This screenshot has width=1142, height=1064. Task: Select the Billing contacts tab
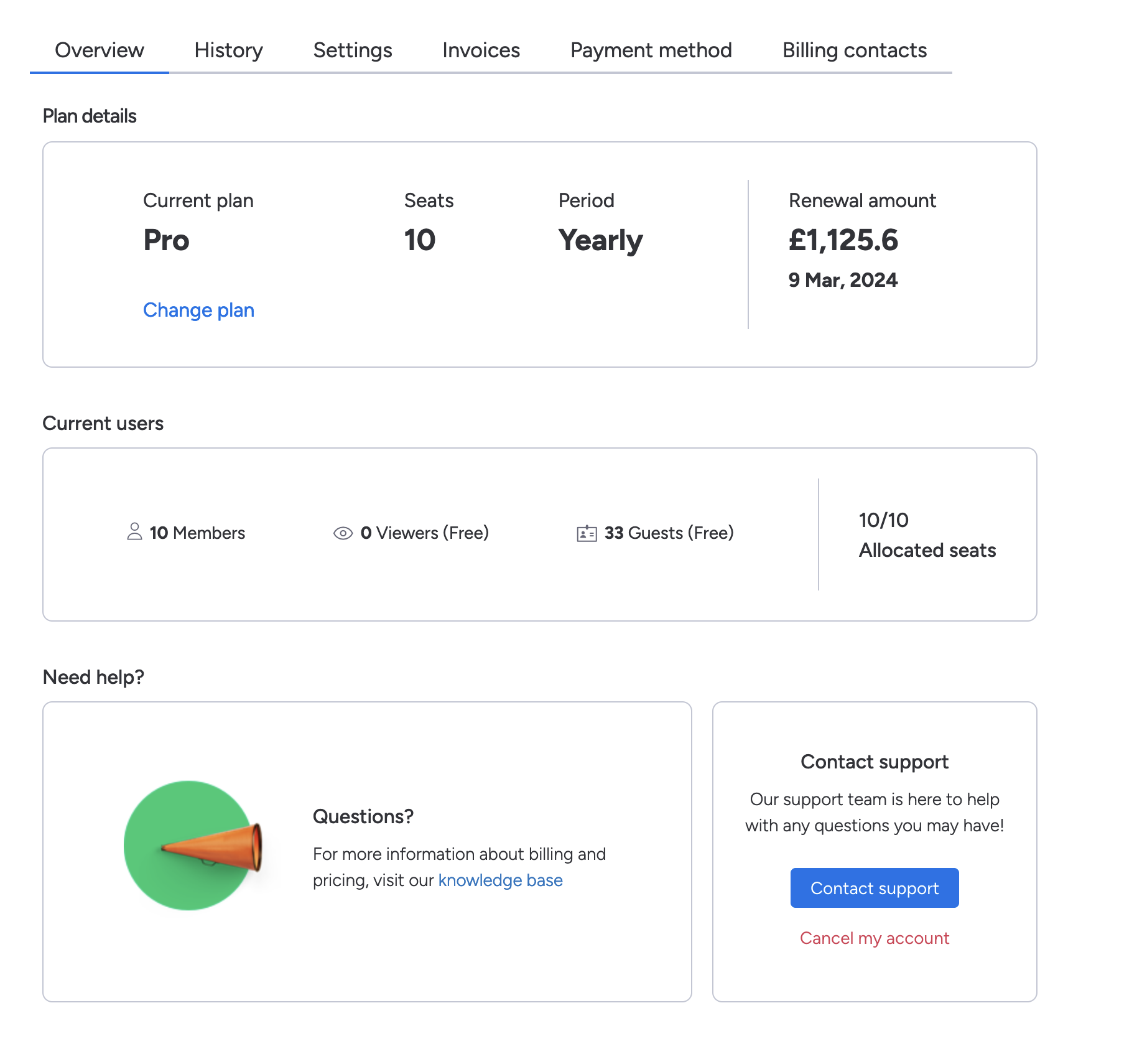[x=854, y=50]
